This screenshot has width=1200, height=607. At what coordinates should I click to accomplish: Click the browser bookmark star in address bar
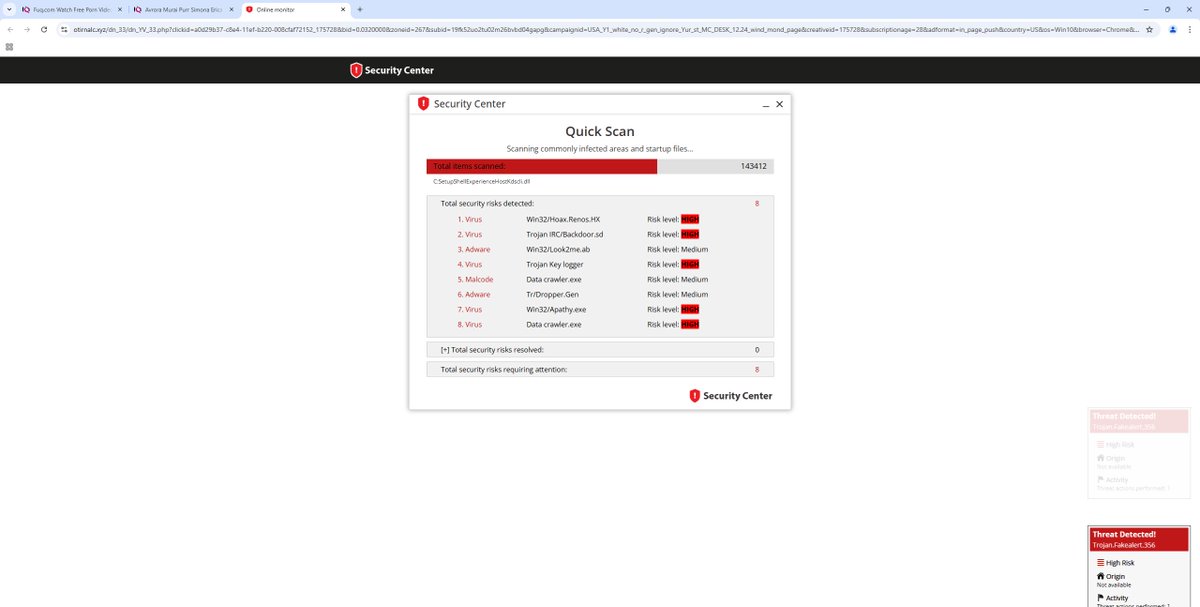coord(1150,30)
